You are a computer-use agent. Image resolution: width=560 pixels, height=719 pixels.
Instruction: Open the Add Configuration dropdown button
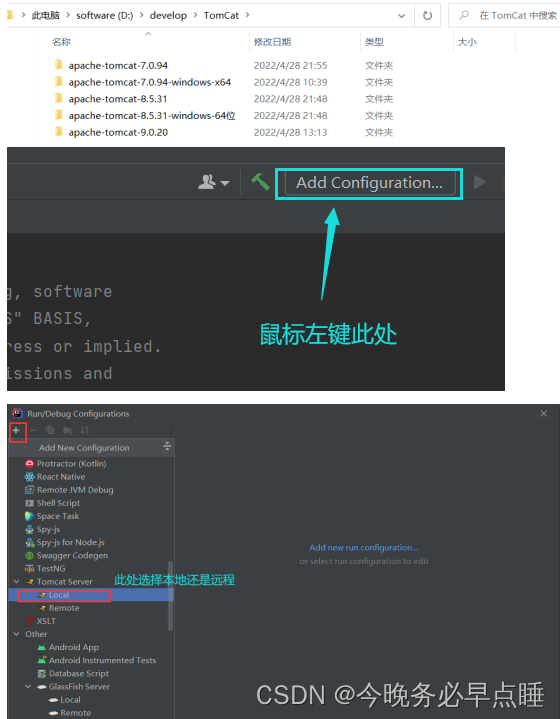370,183
